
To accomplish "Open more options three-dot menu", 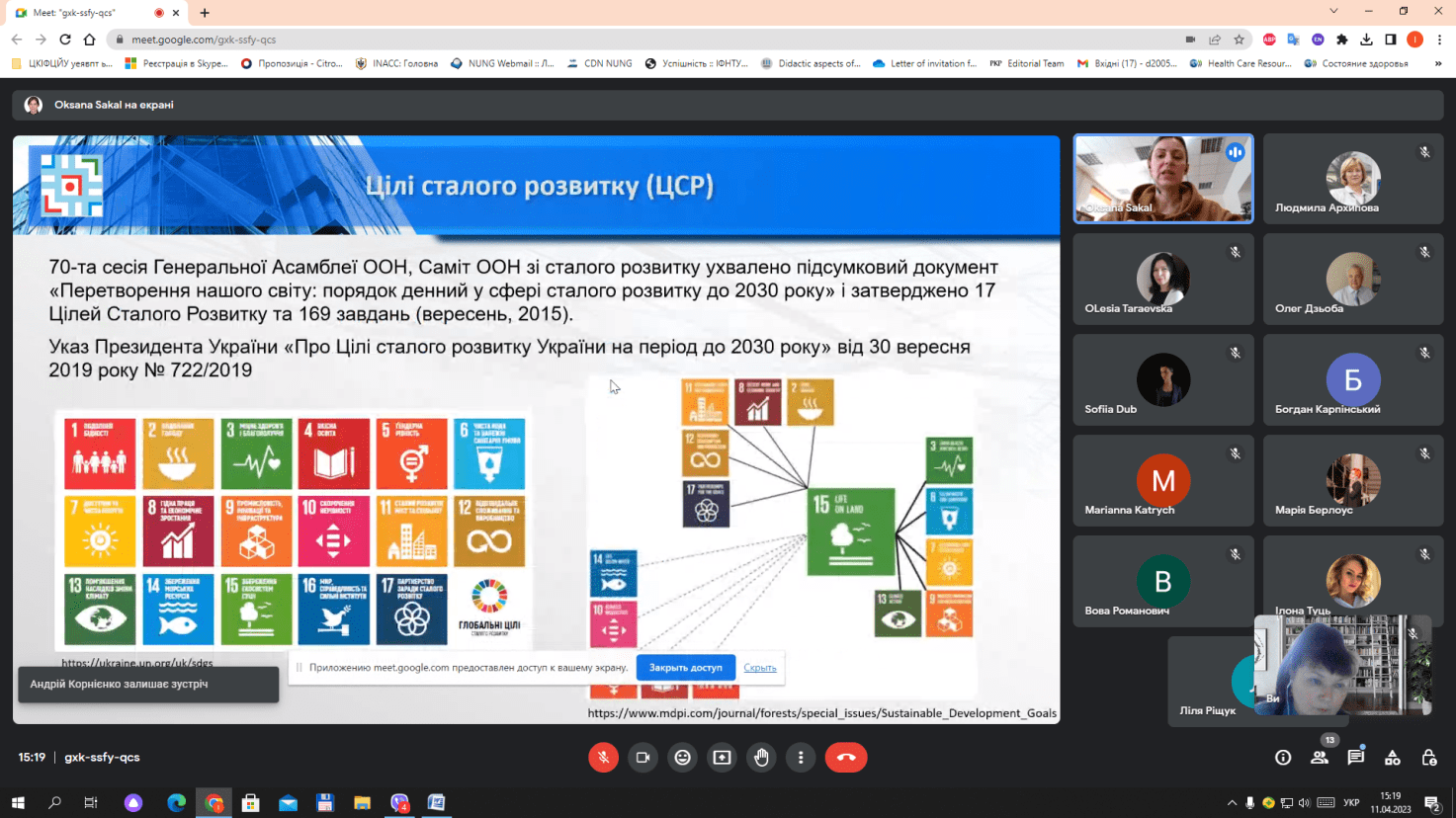I will coord(801,757).
